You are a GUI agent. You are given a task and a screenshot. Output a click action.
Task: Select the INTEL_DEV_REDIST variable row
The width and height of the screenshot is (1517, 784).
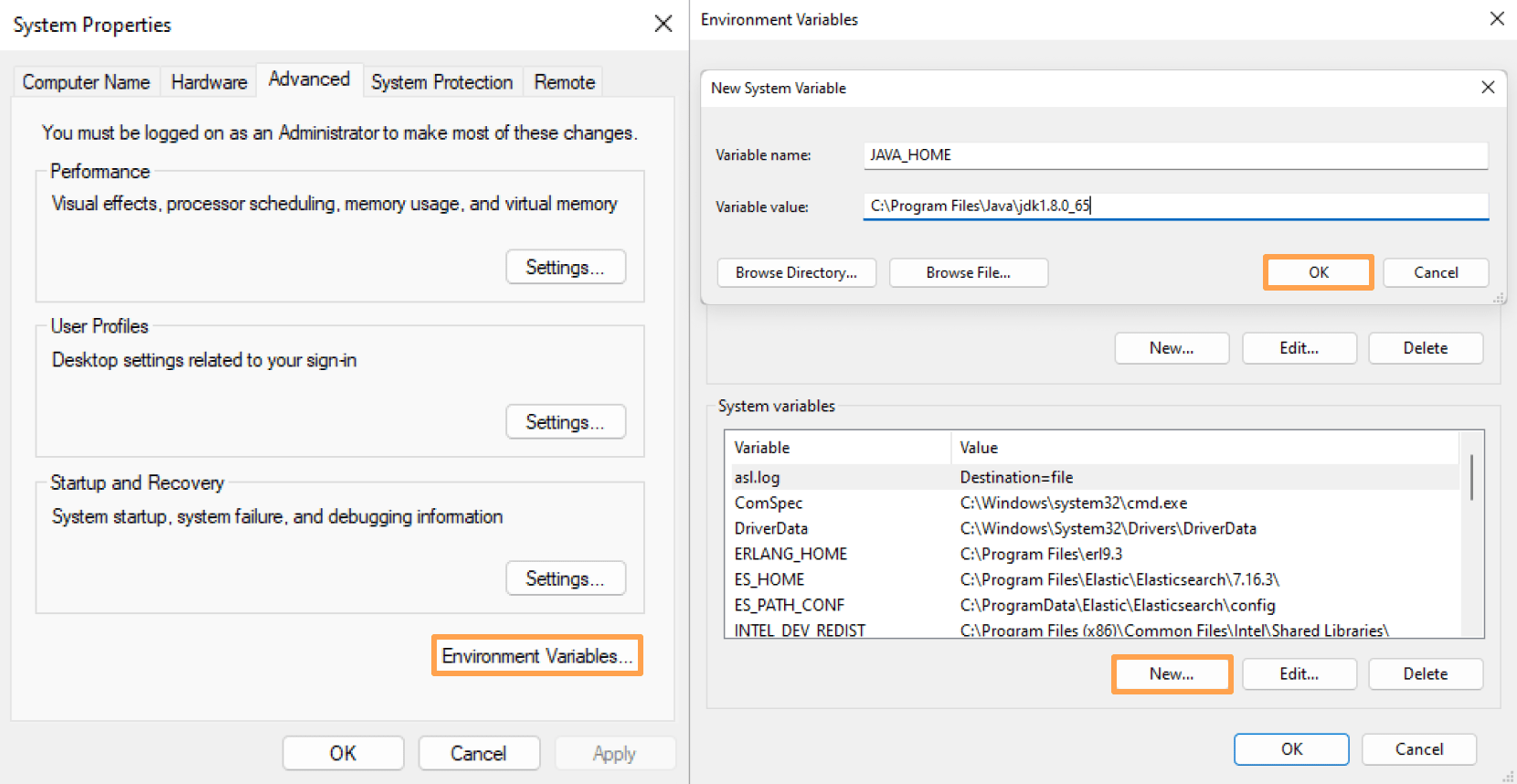pyautogui.click(x=1092, y=630)
